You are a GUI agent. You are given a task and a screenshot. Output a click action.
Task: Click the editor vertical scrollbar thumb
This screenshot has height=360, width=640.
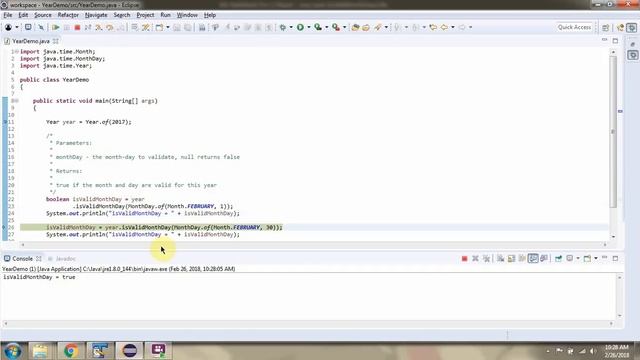[613, 131]
